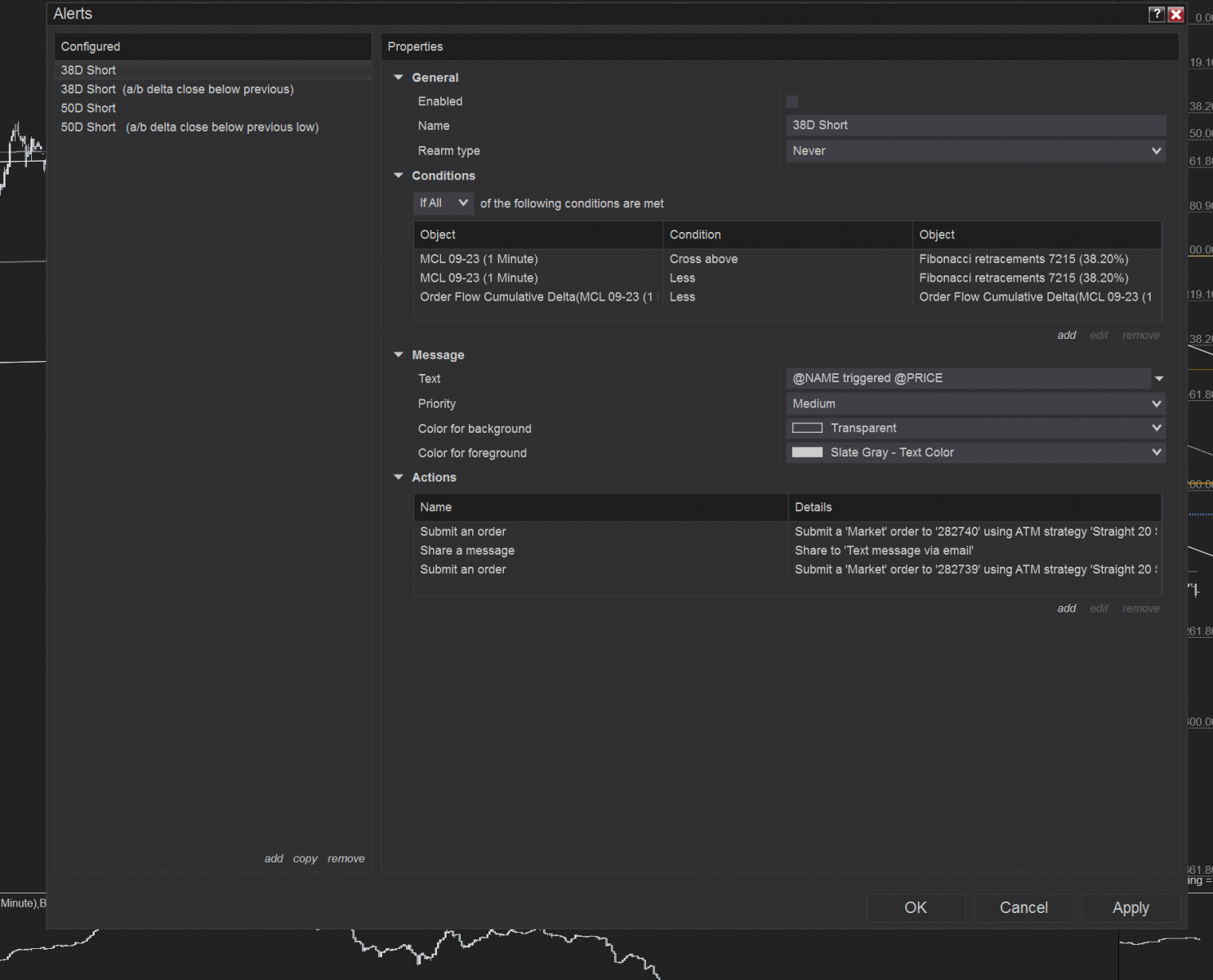Remove the selected configured alert
1213x980 pixels.
coord(346,858)
